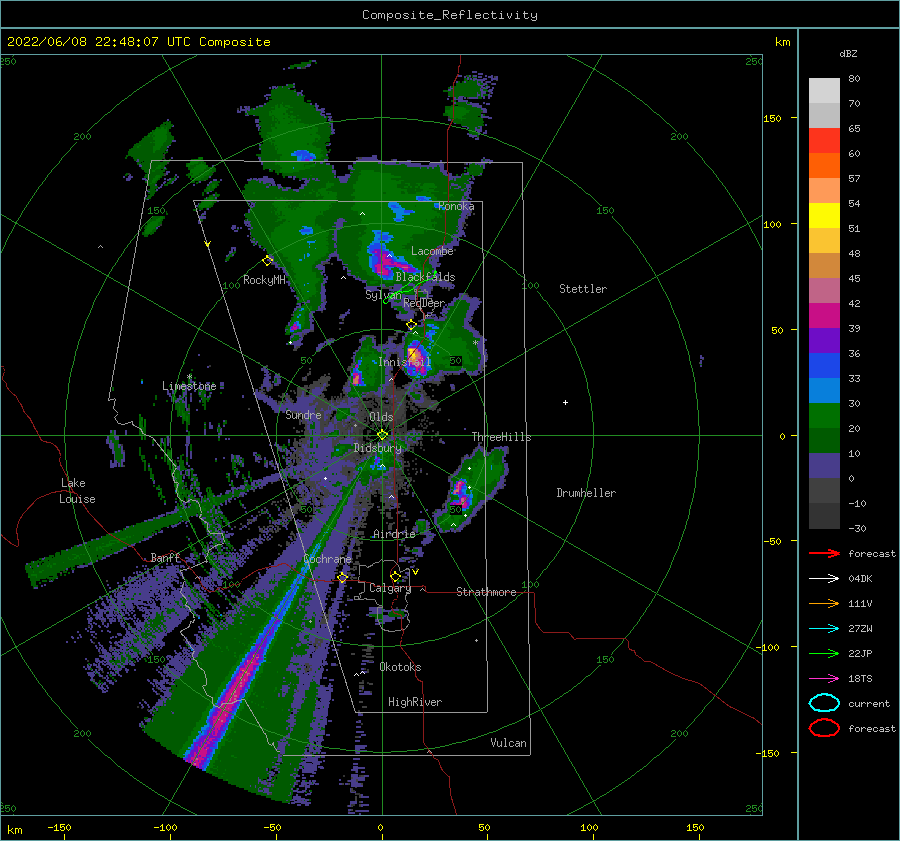Click the dBZ legend heading
The width and height of the screenshot is (900, 841).
point(848,53)
